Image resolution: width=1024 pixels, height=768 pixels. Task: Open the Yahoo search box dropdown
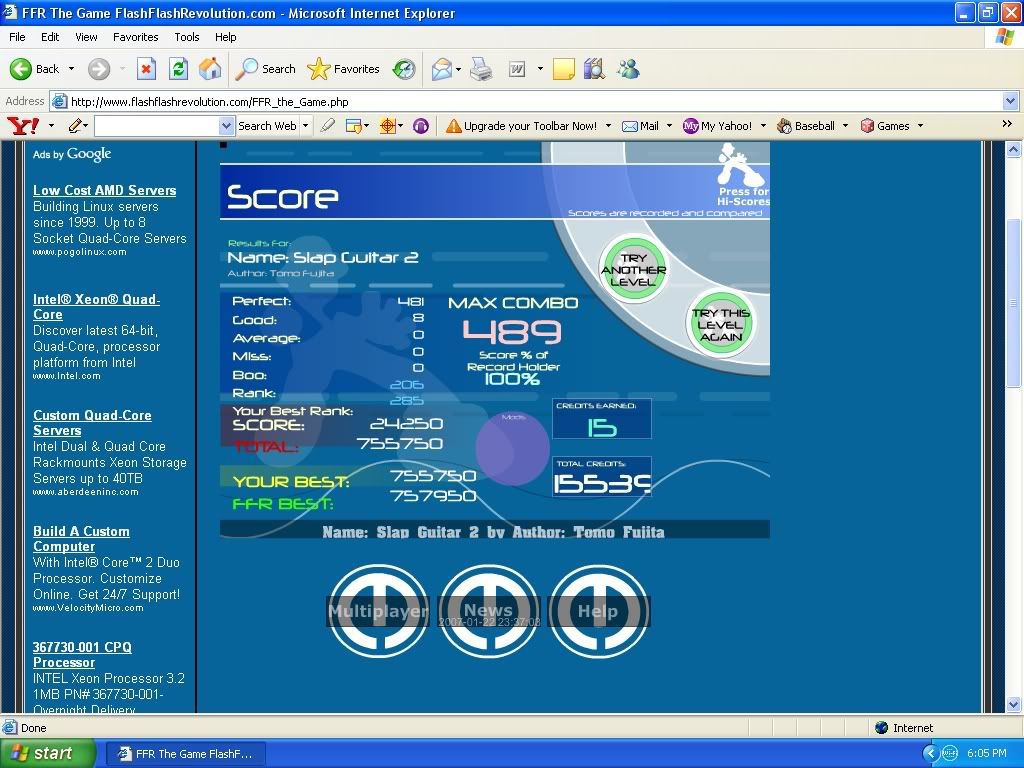(226, 126)
